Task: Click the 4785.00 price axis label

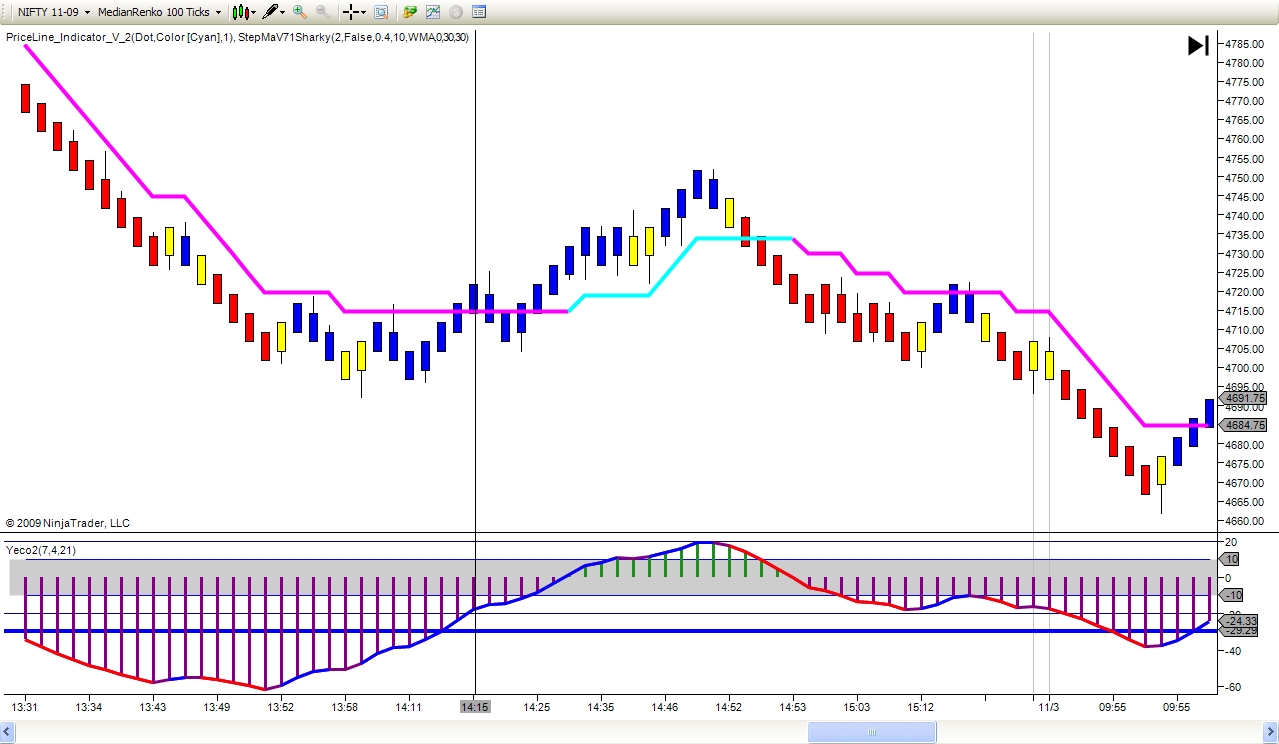Action: (x=1245, y=44)
